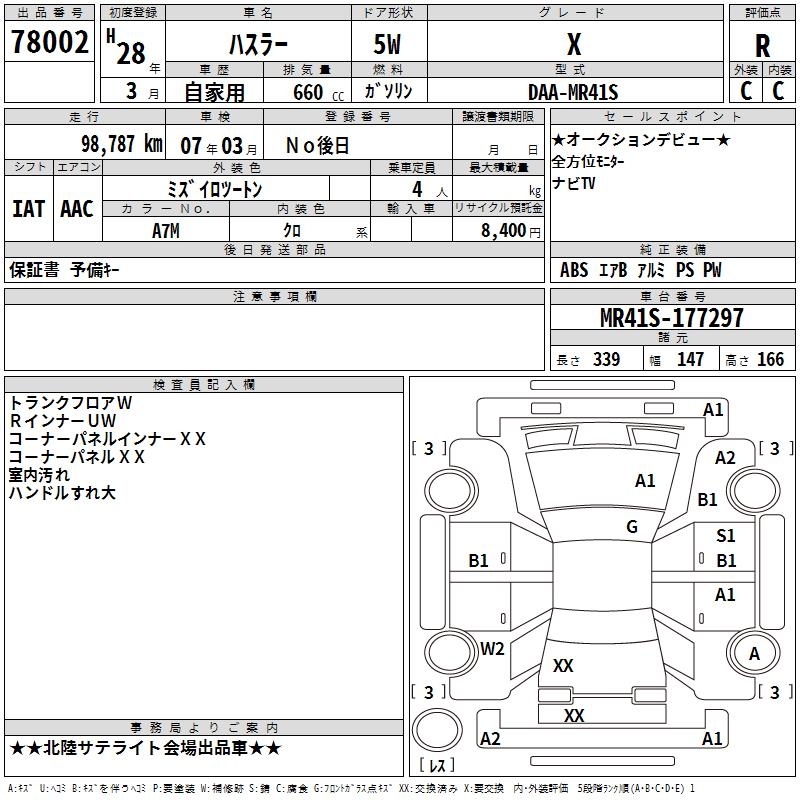Click inspector note ハンドルすれ大
The width and height of the screenshot is (800, 800).
tap(62, 492)
